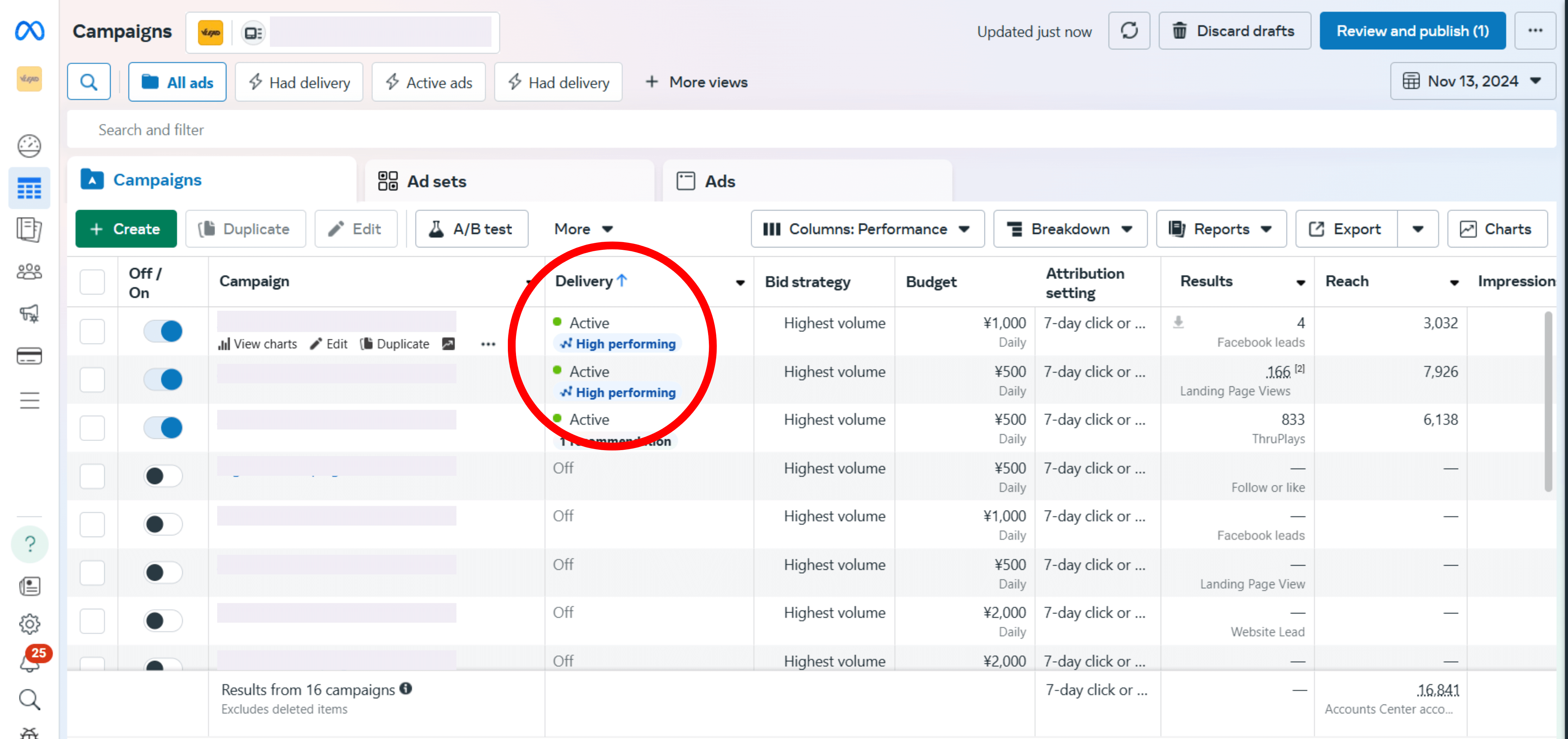Viewport: 1568px width, 739px height.
Task: Open Billing credit card icon in sidebar
Action: pyautogui.click(x=29, y=355)
